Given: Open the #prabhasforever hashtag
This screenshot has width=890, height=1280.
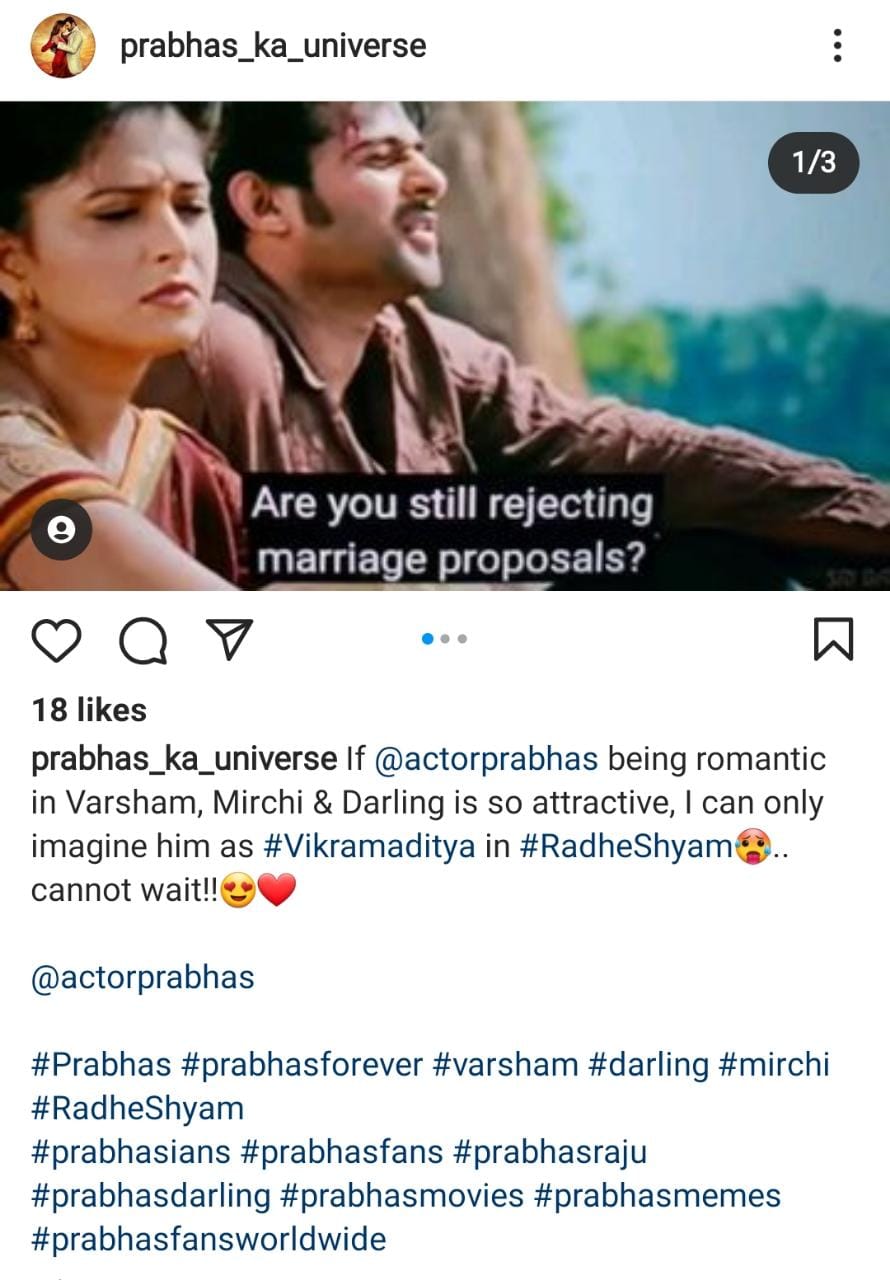Looking at the screenshot, I should [302, 1064].
